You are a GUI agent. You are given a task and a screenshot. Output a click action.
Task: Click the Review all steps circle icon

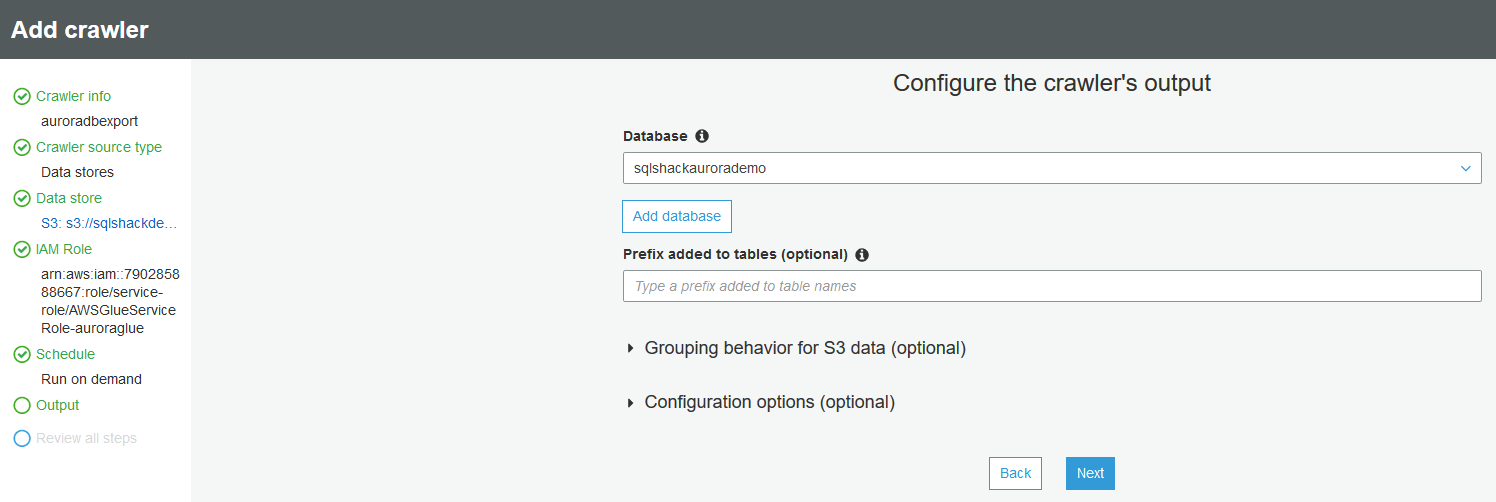[x=22, y=439]
